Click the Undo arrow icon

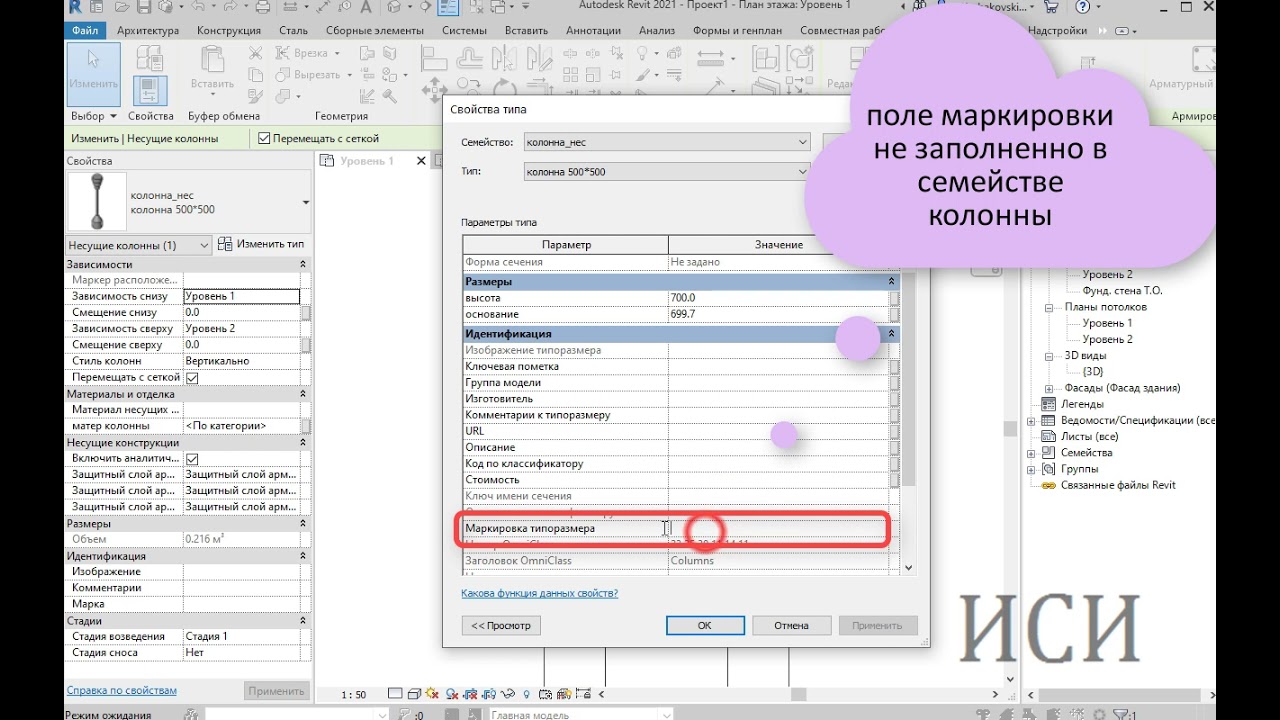pos(198,7)
